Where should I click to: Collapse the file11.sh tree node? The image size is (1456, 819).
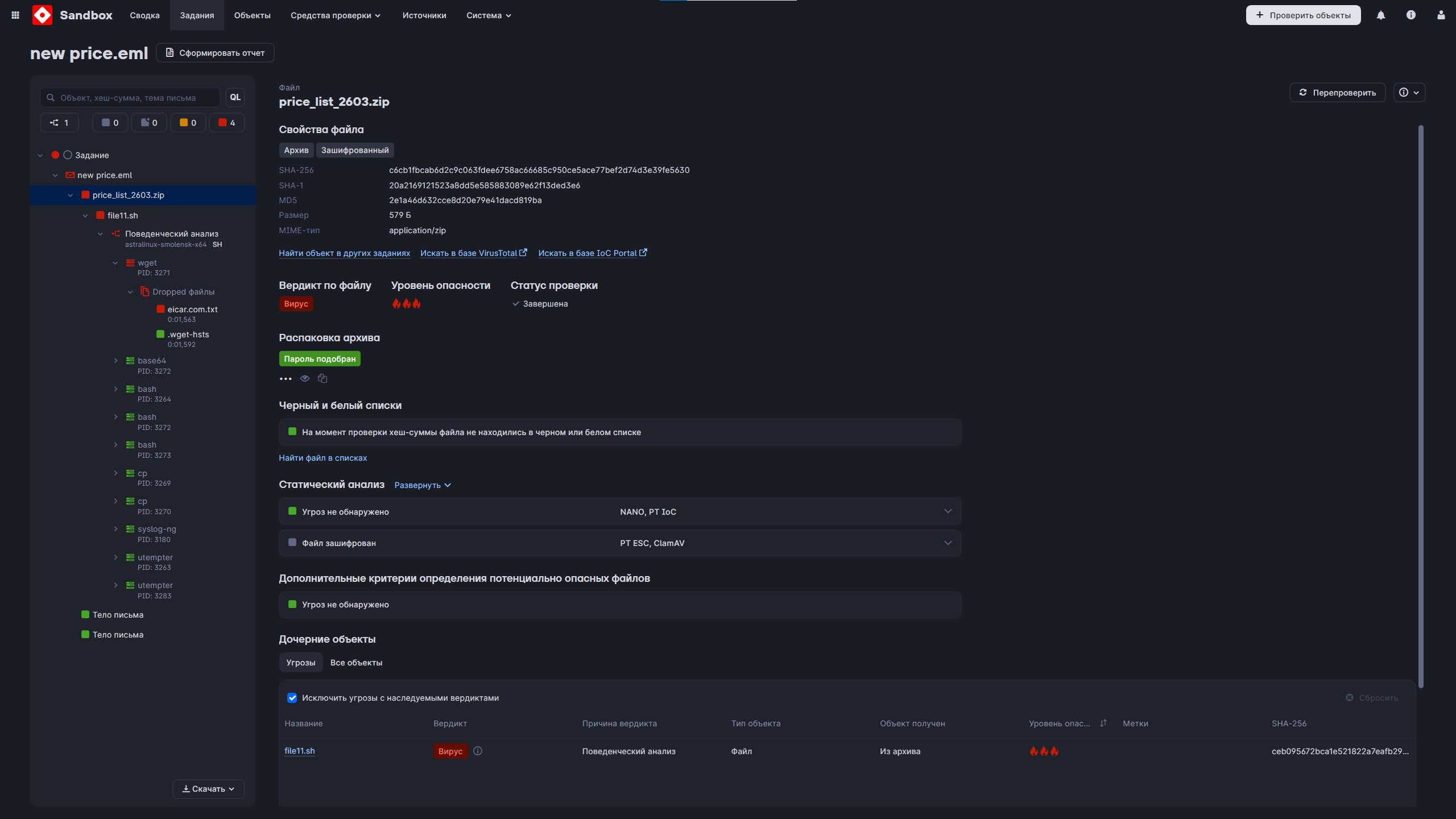click(85, 216)
